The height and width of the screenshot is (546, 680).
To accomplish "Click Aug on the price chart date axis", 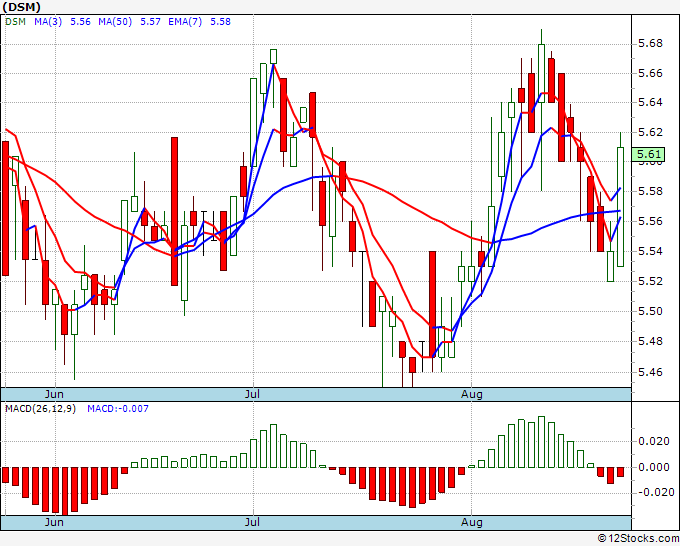I will tap(471, 394).
